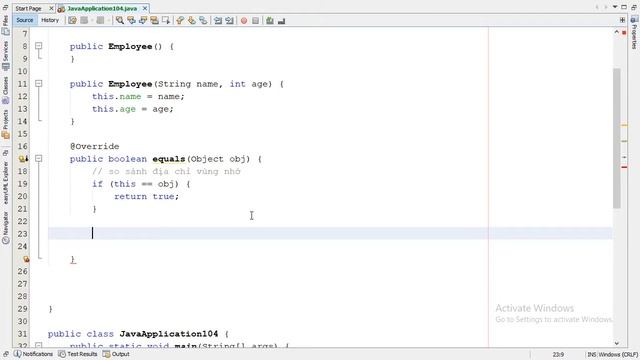Click the 23:9 cursor position indicator

(558, 354)
